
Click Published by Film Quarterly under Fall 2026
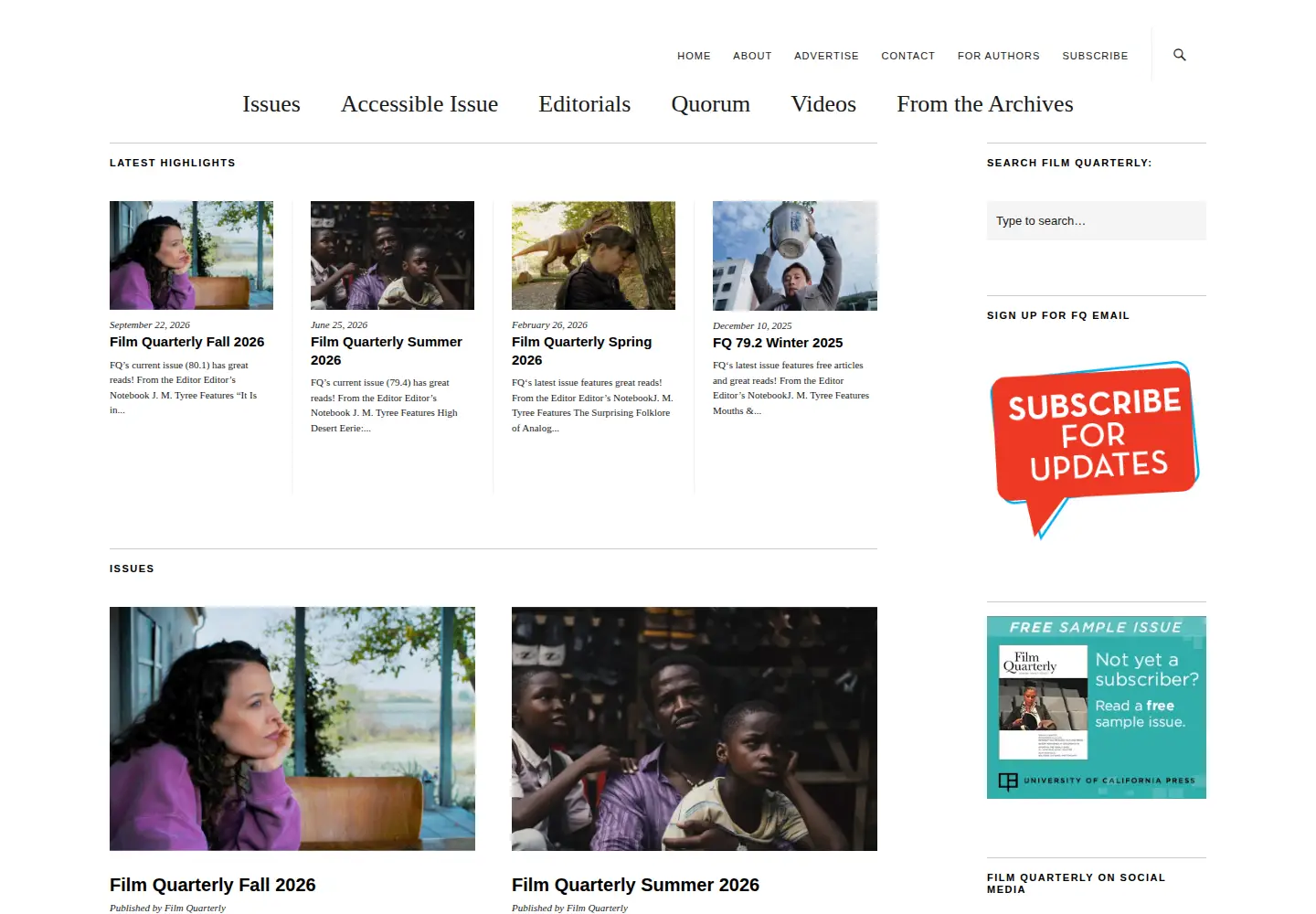pos(167,908)
